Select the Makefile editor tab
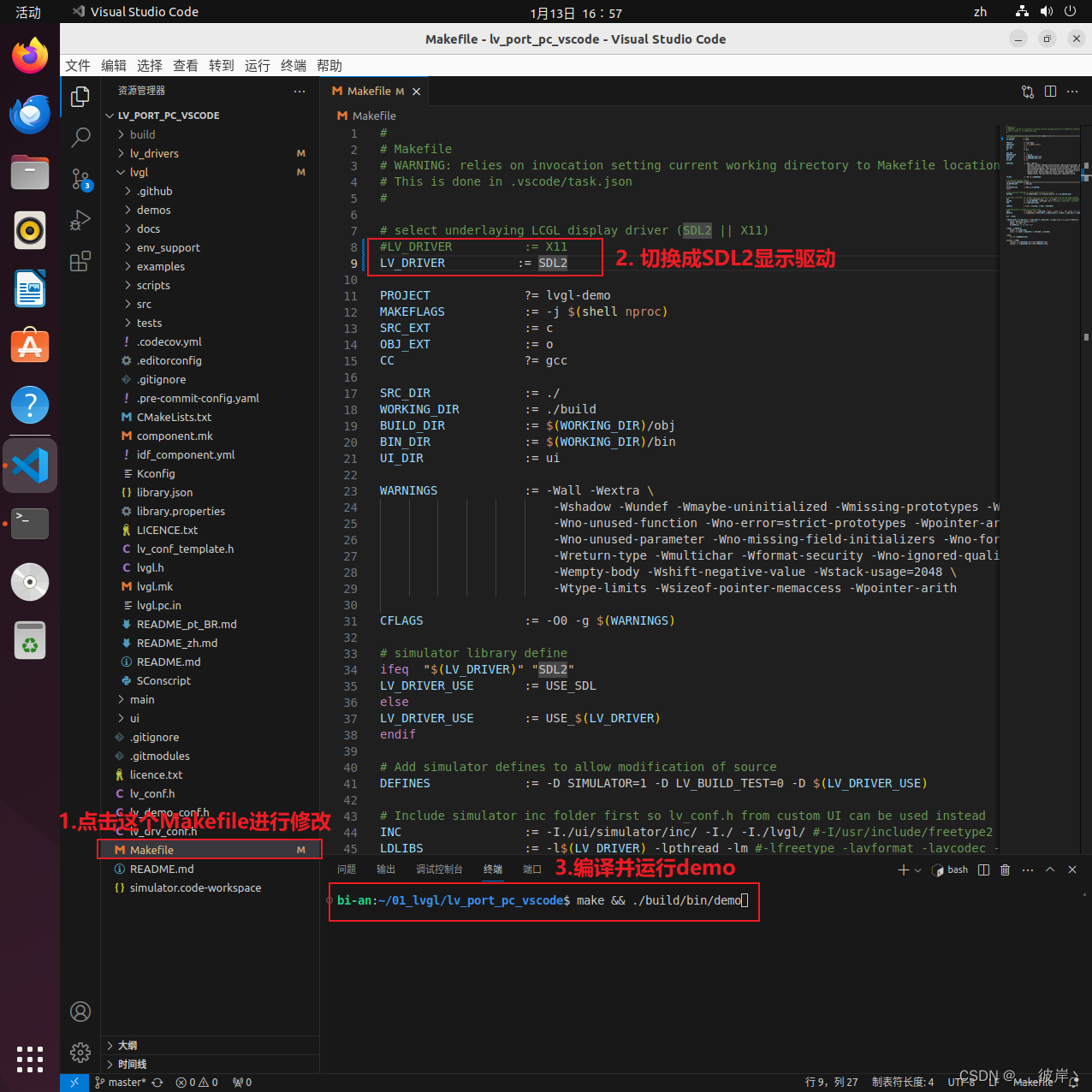 [376, 92]
